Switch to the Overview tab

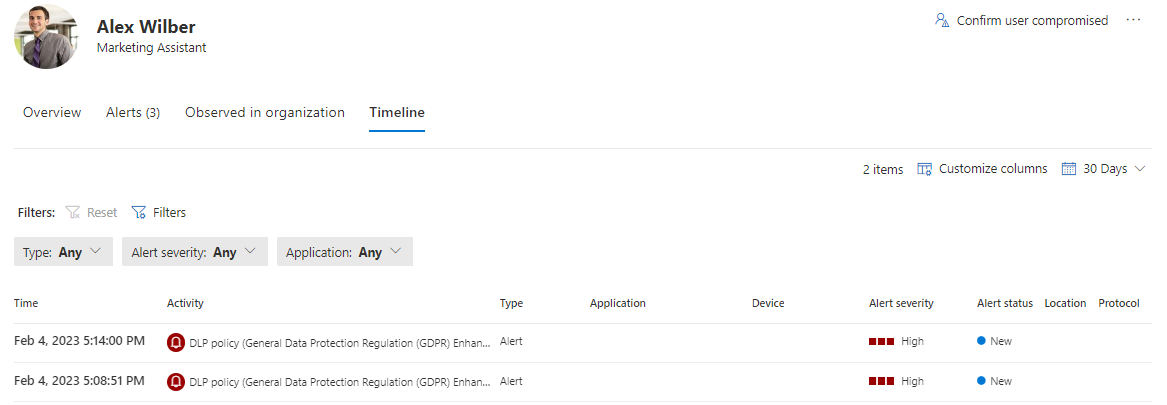tap(52, 112)
